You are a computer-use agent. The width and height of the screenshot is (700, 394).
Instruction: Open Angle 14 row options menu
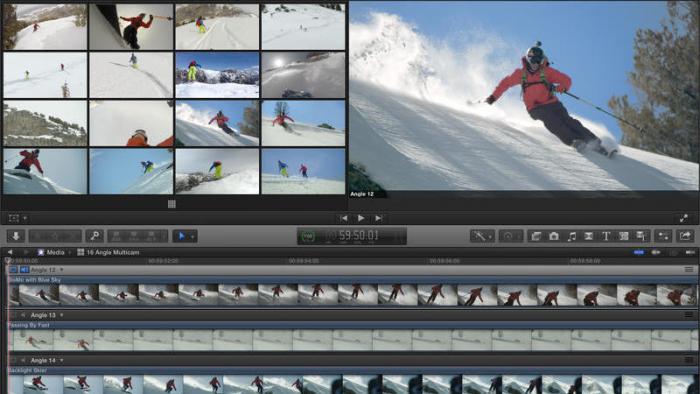point(689,360)
